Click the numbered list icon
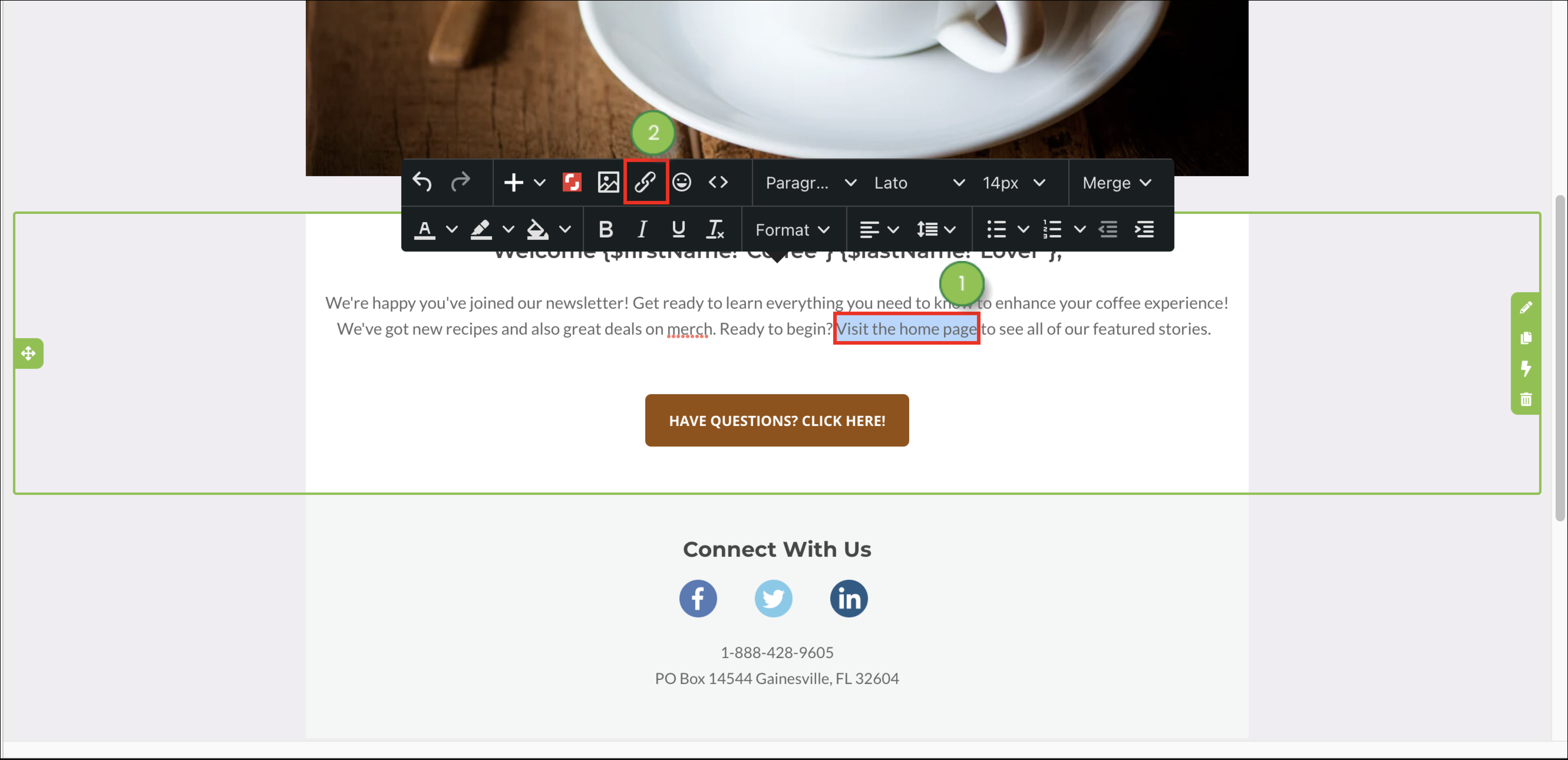The image size is (1568, 760). pos(1052,229)
